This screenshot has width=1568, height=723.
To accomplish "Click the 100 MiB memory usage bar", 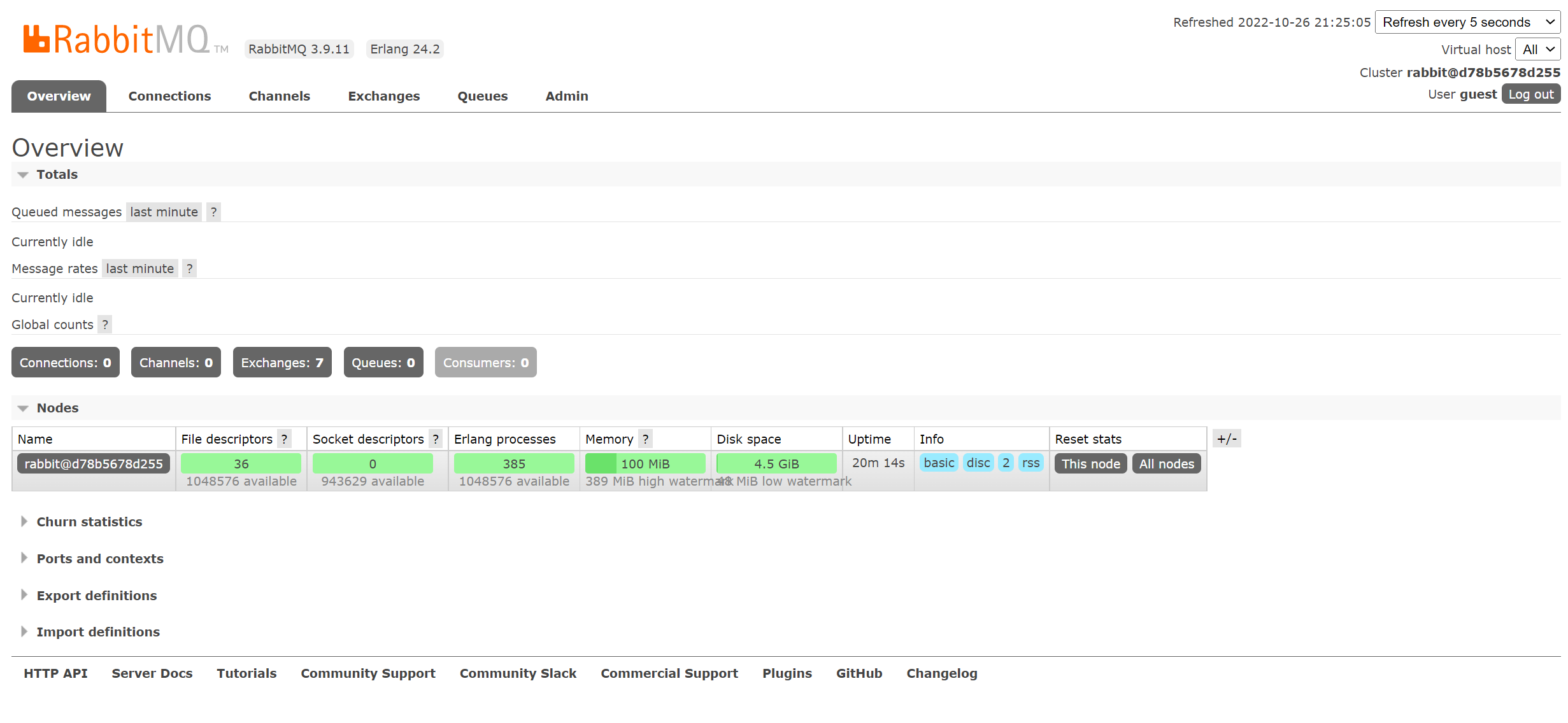I will (x=645, y=464).
